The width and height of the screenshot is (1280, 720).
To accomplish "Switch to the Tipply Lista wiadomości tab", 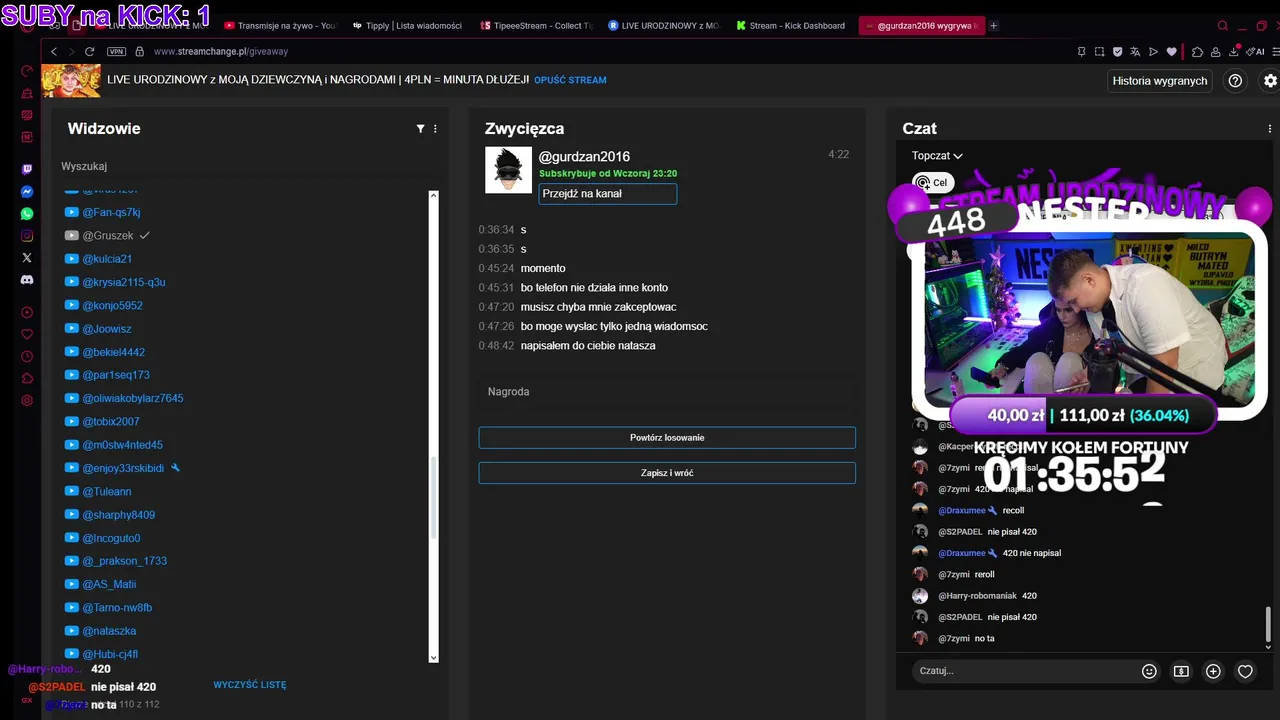I will coord(407,25).
